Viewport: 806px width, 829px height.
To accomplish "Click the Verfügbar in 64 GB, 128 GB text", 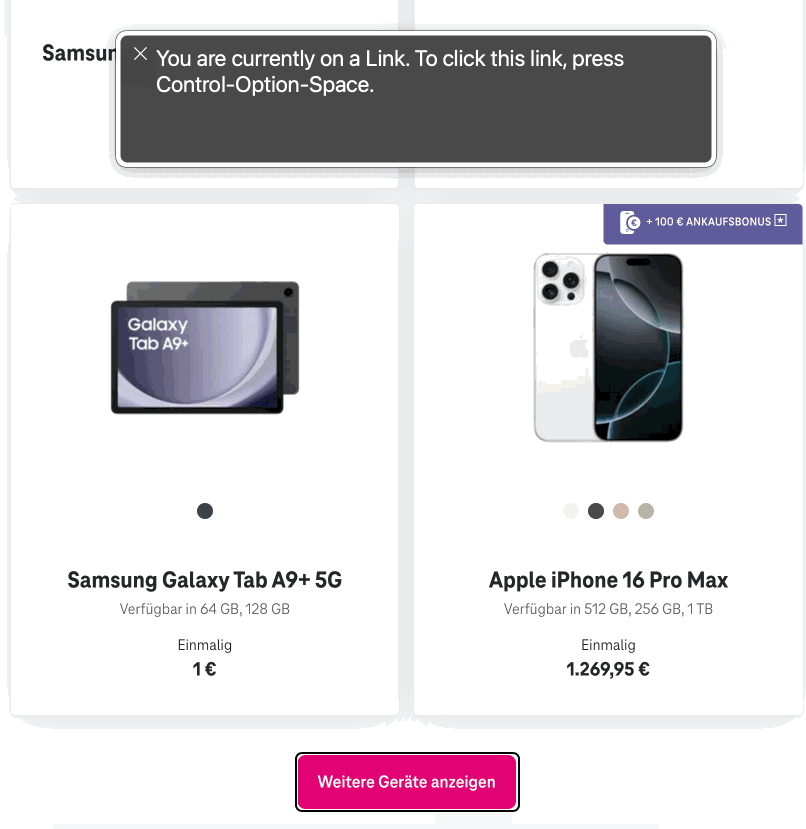I will tap(204, 608).
